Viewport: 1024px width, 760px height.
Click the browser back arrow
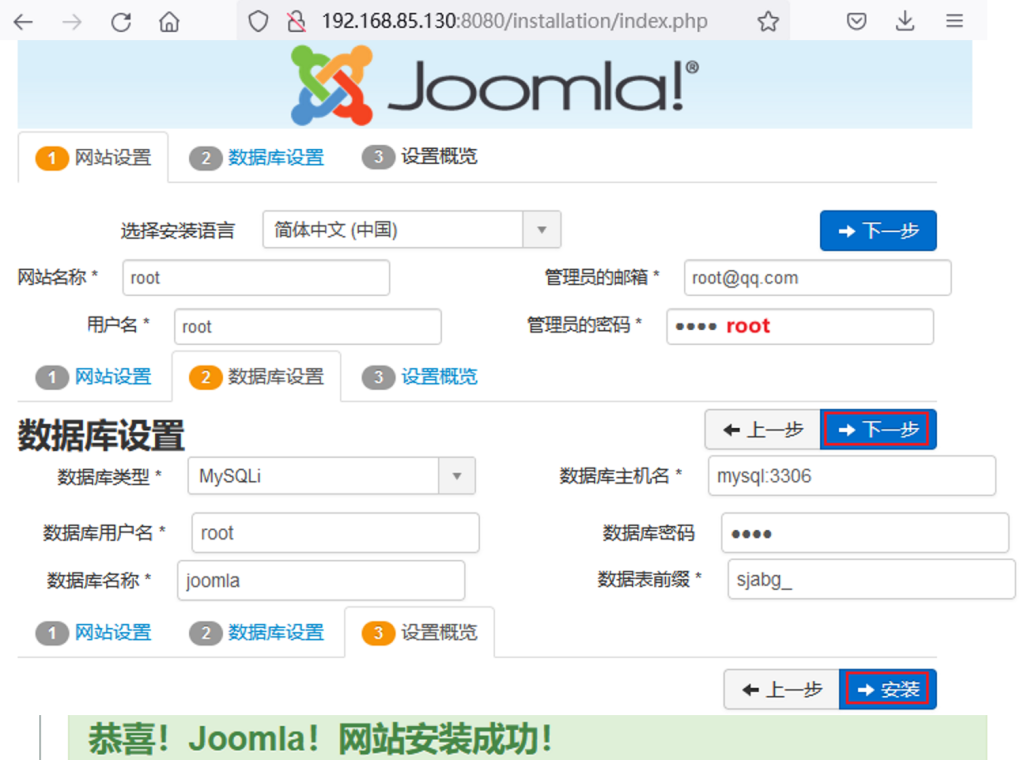pos(23,22)
